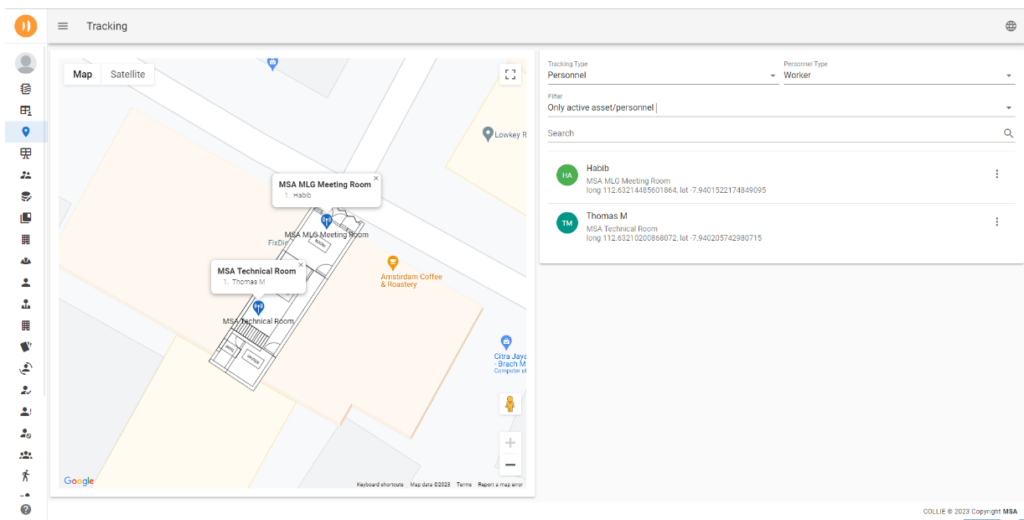The image size is (1024, 520).
Task: Click Report a map error link
Action: click(x=500, y=485)
